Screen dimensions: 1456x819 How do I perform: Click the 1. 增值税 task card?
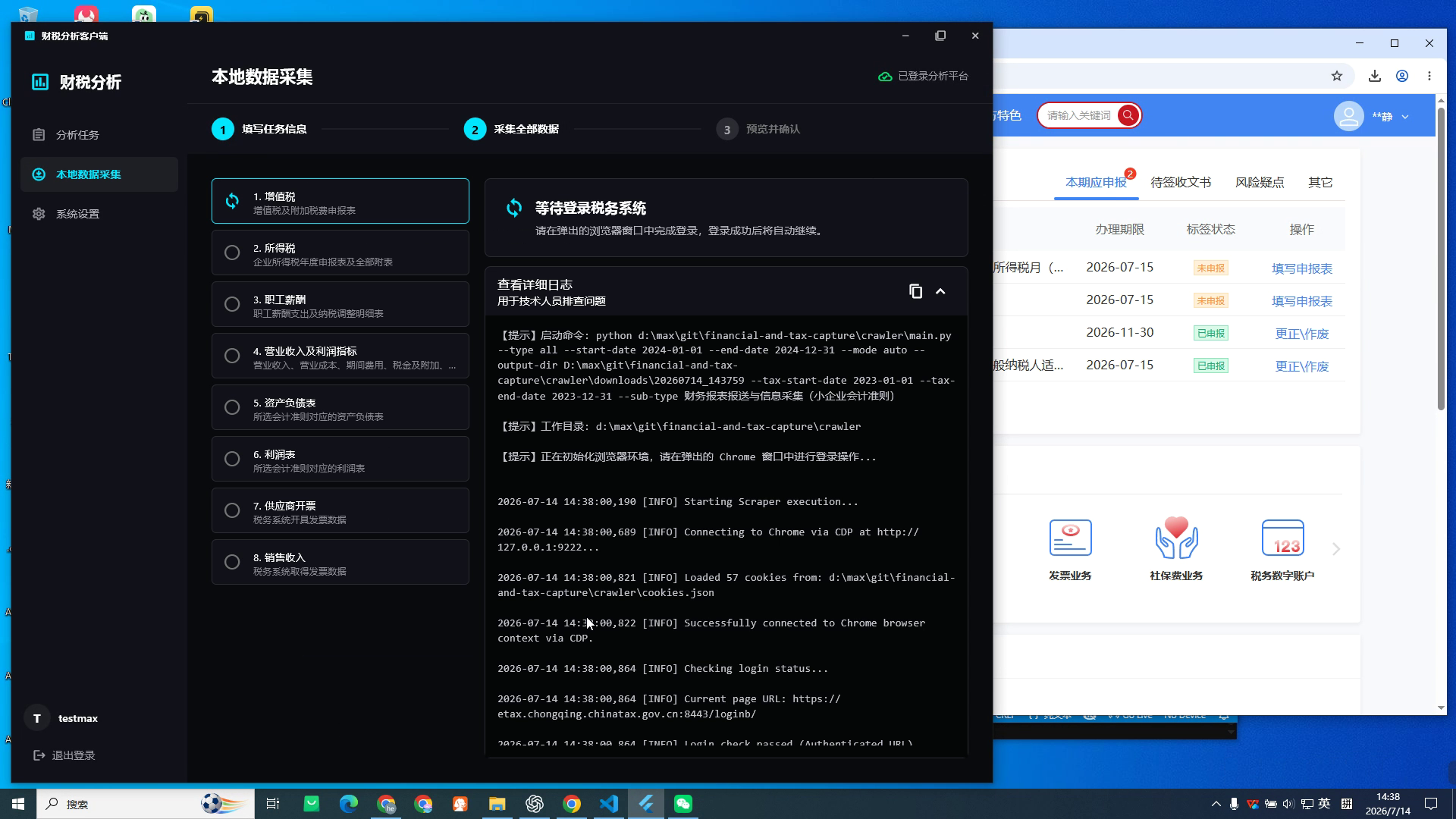coord(340,201)
